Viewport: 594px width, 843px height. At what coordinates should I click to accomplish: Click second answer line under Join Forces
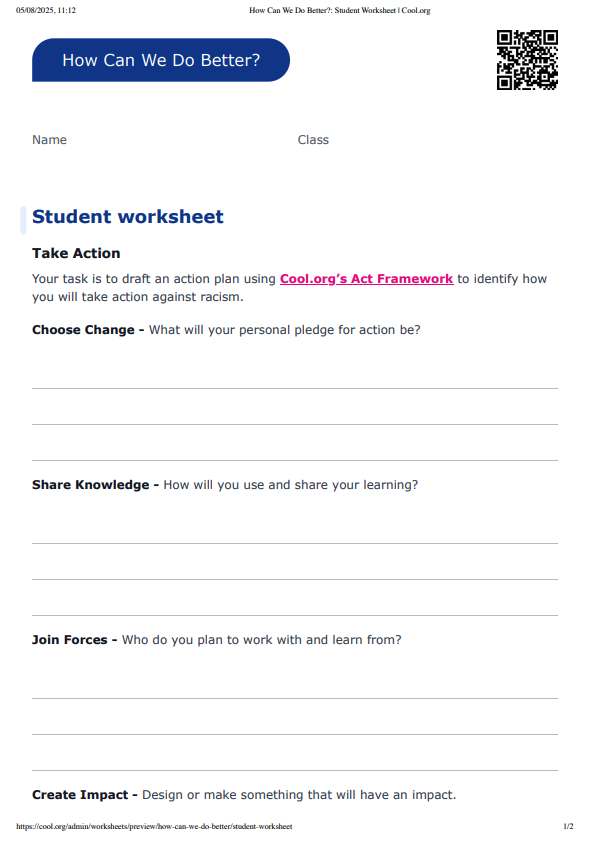coord(295,734)
